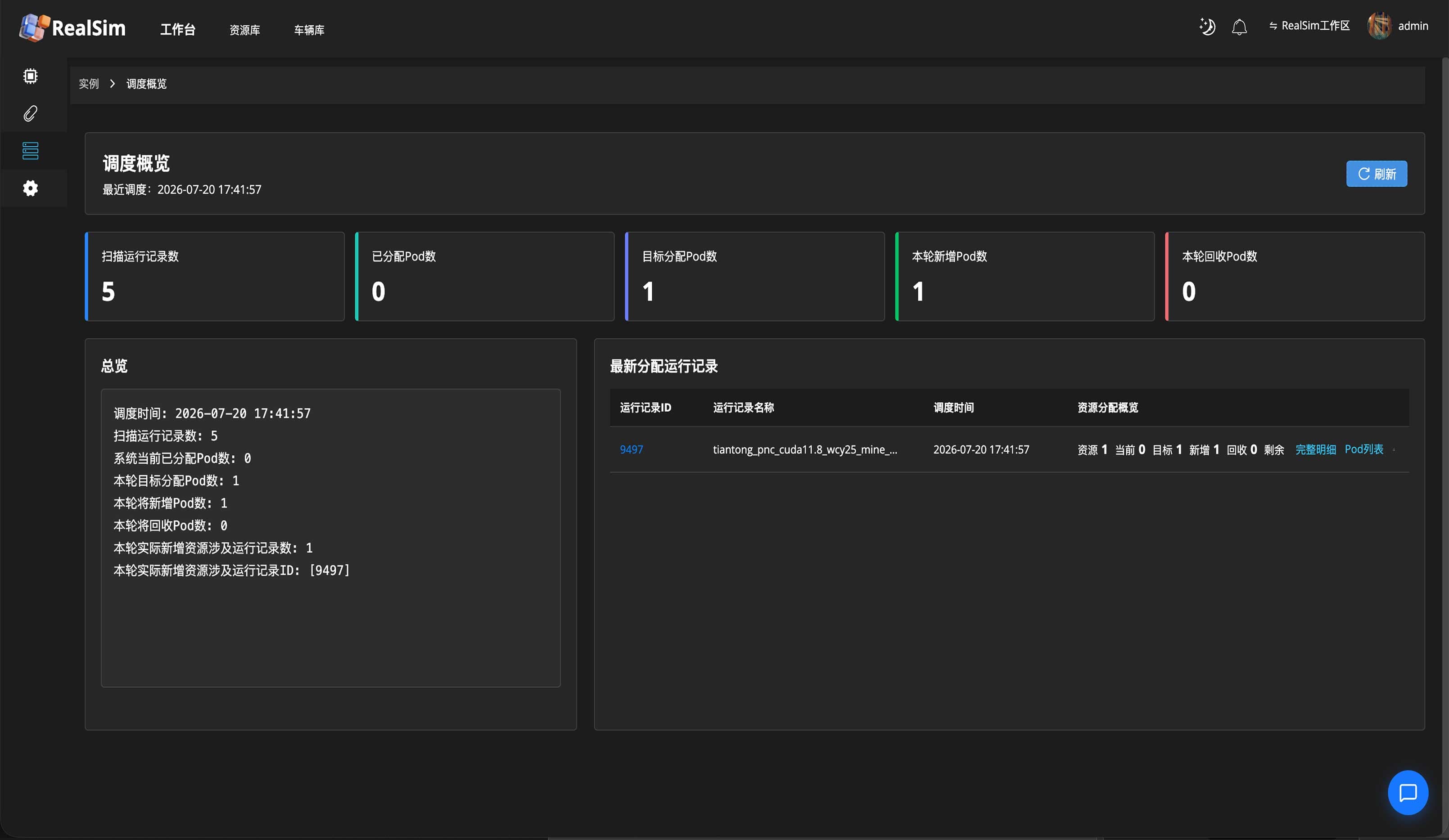Open the settings gear sidebar icon

(x=31, y=188)
